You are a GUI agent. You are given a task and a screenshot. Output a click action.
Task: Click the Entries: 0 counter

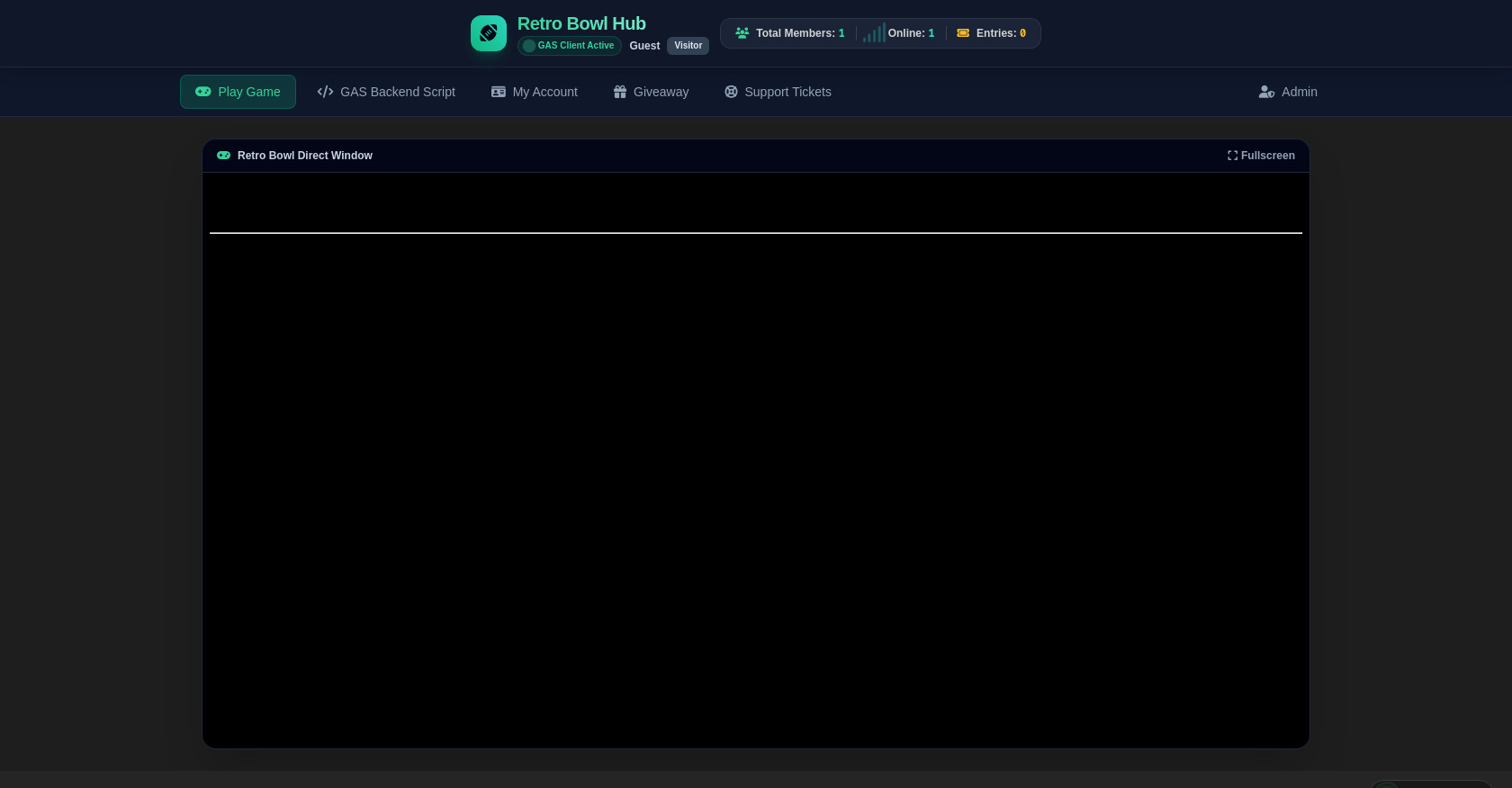click(991, 33)
